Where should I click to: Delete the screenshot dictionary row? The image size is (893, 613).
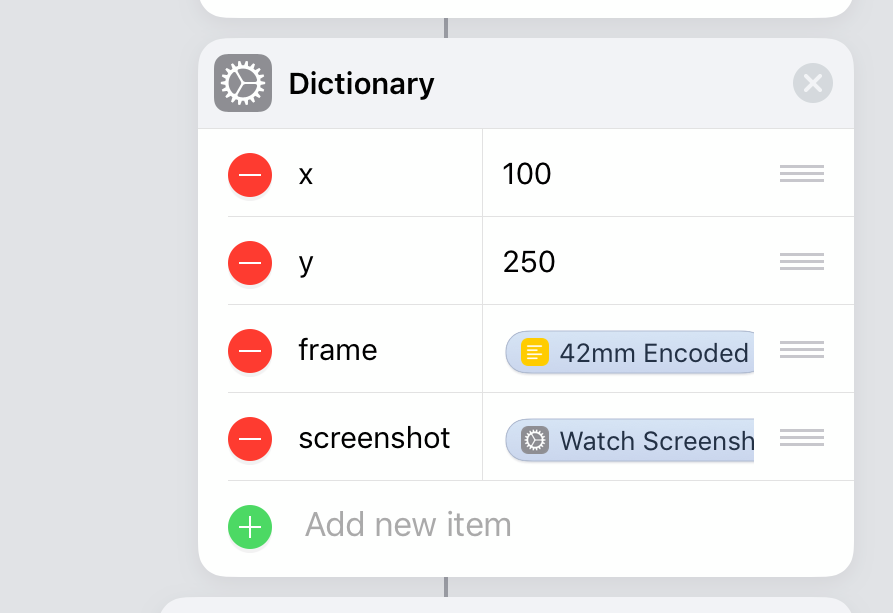[250, 439]
